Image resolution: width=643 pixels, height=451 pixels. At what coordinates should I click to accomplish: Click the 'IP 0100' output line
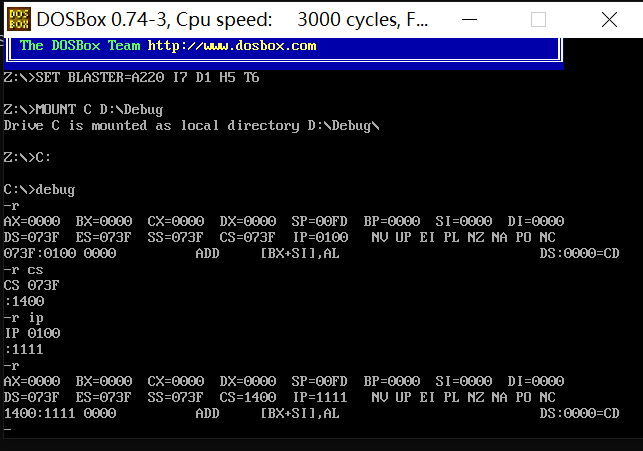tap(32, 333)
